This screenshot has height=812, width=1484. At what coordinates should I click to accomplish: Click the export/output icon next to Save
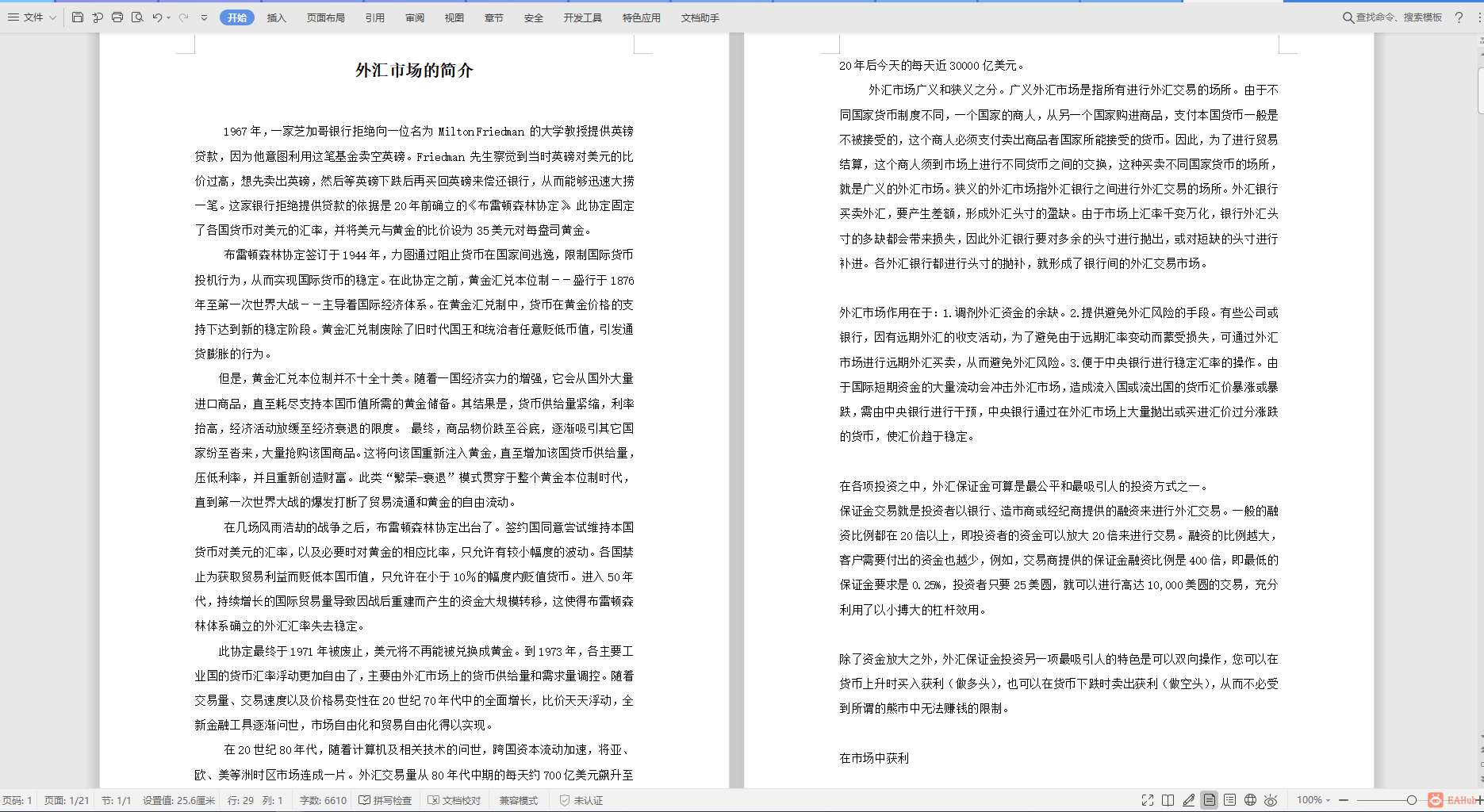(98, 17)
